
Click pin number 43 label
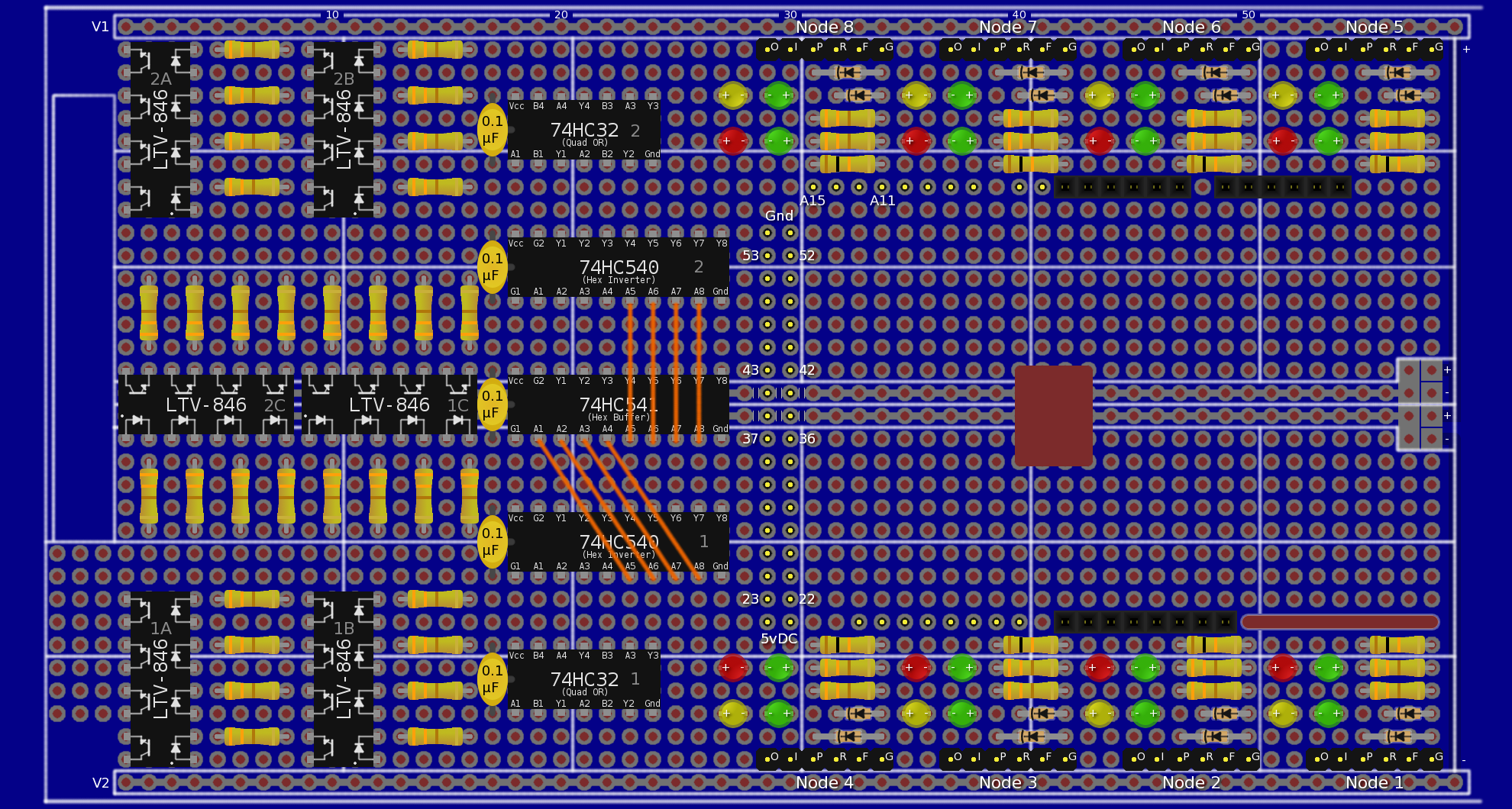coord(751,370)
